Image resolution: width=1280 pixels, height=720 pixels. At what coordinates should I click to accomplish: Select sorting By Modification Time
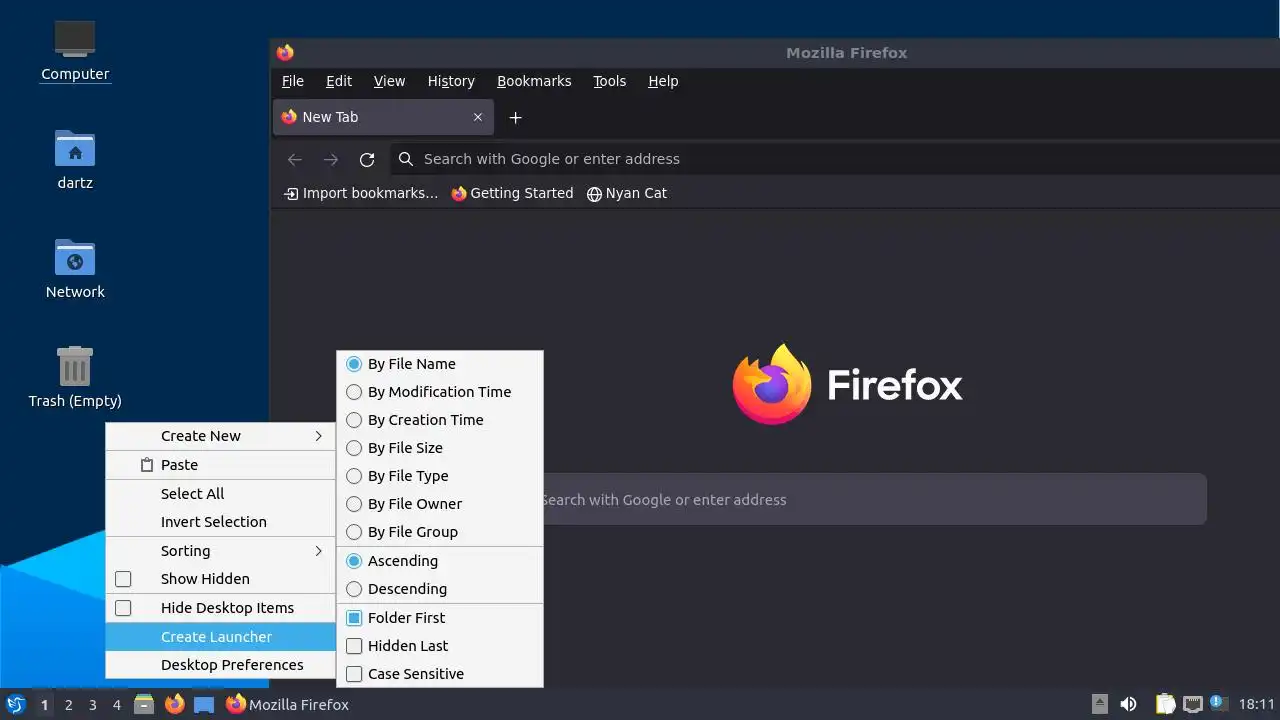440,392
